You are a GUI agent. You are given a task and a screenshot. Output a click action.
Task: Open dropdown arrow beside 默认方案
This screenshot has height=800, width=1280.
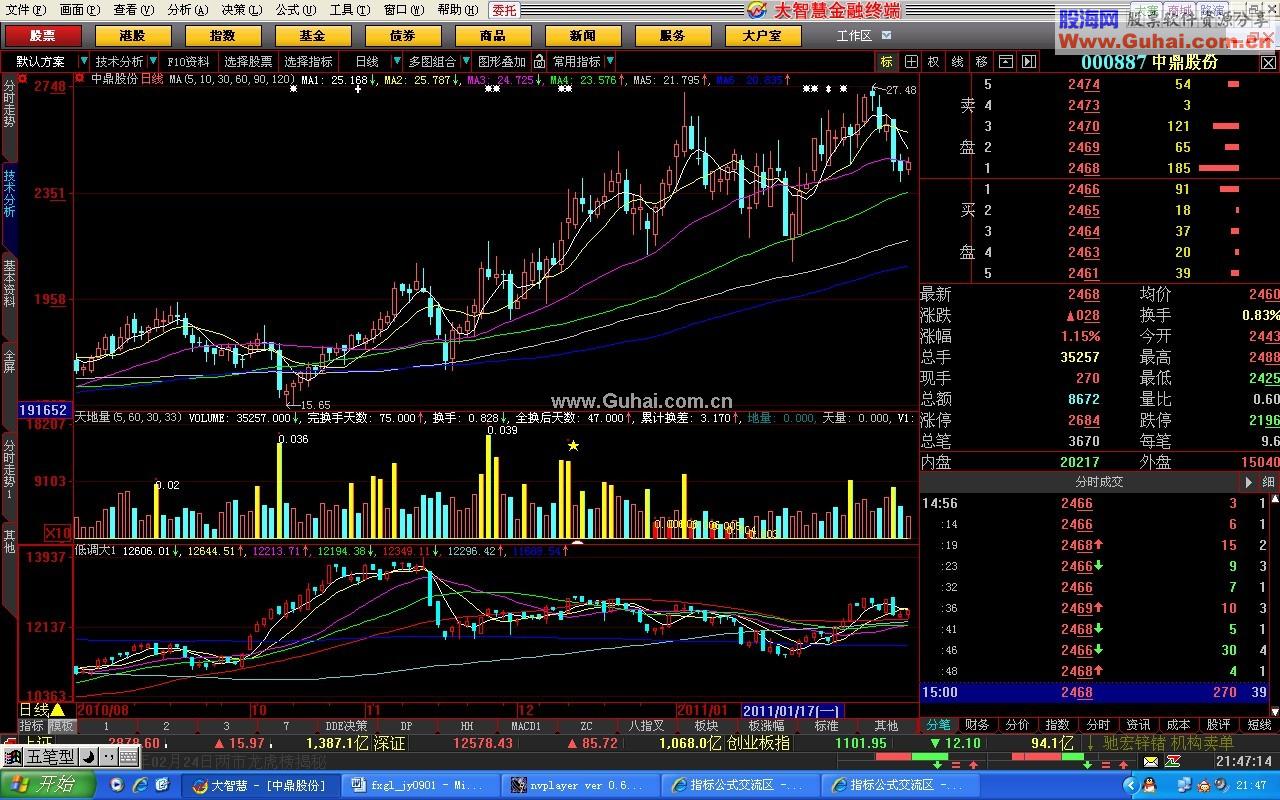tap(83, 61)
